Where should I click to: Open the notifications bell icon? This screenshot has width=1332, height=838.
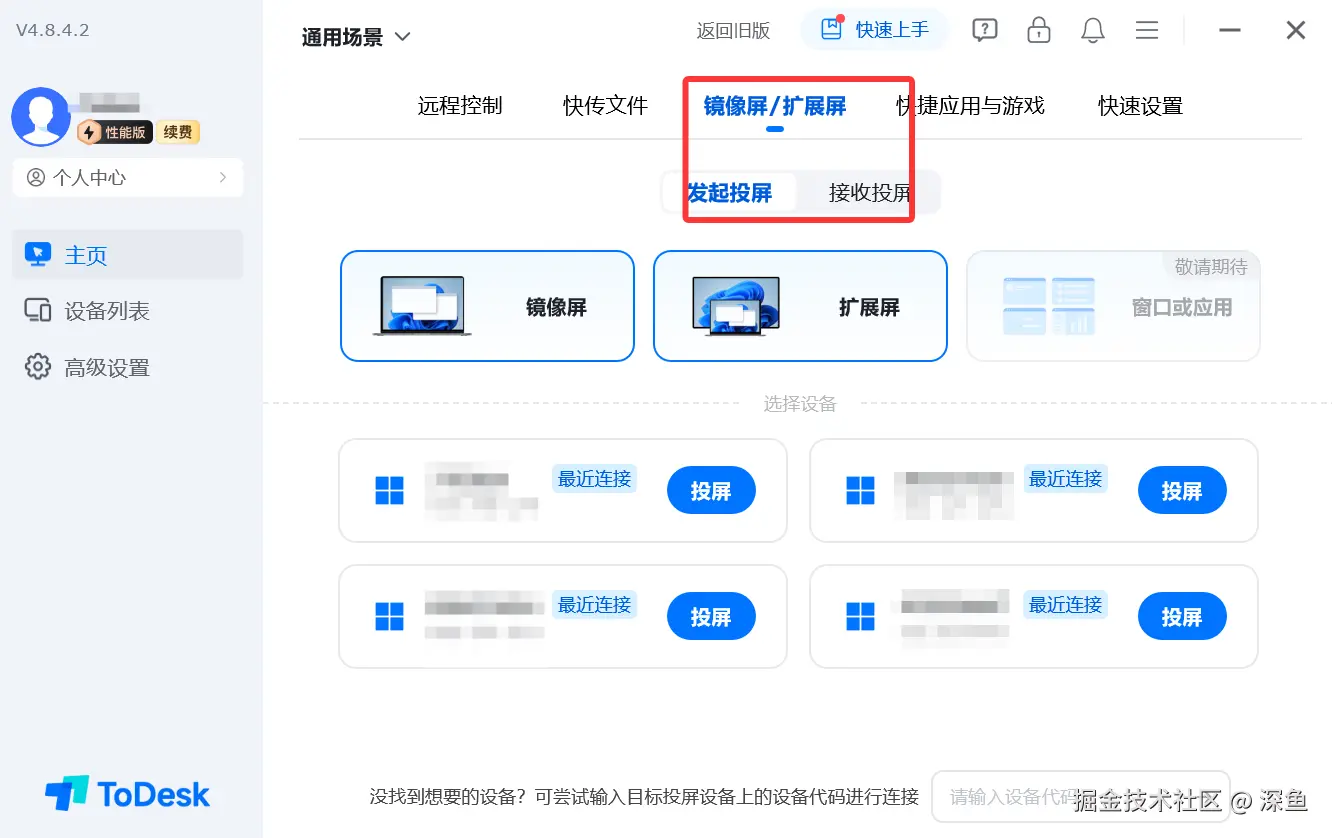tap(1093, 30)
